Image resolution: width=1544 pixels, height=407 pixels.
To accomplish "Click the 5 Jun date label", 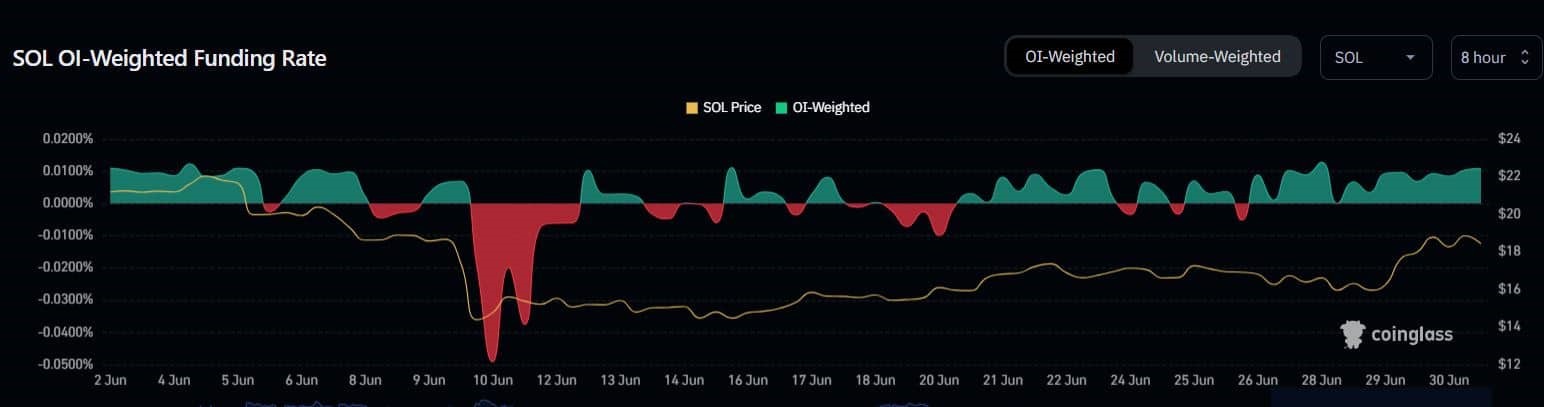I will click(x=237, y=380).
